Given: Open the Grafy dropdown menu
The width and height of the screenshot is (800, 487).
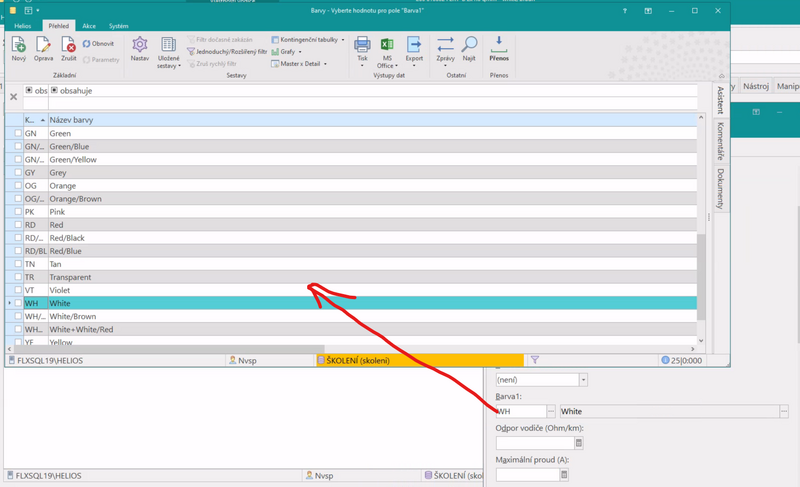Looking at the screenshot, I should (289, 52).
